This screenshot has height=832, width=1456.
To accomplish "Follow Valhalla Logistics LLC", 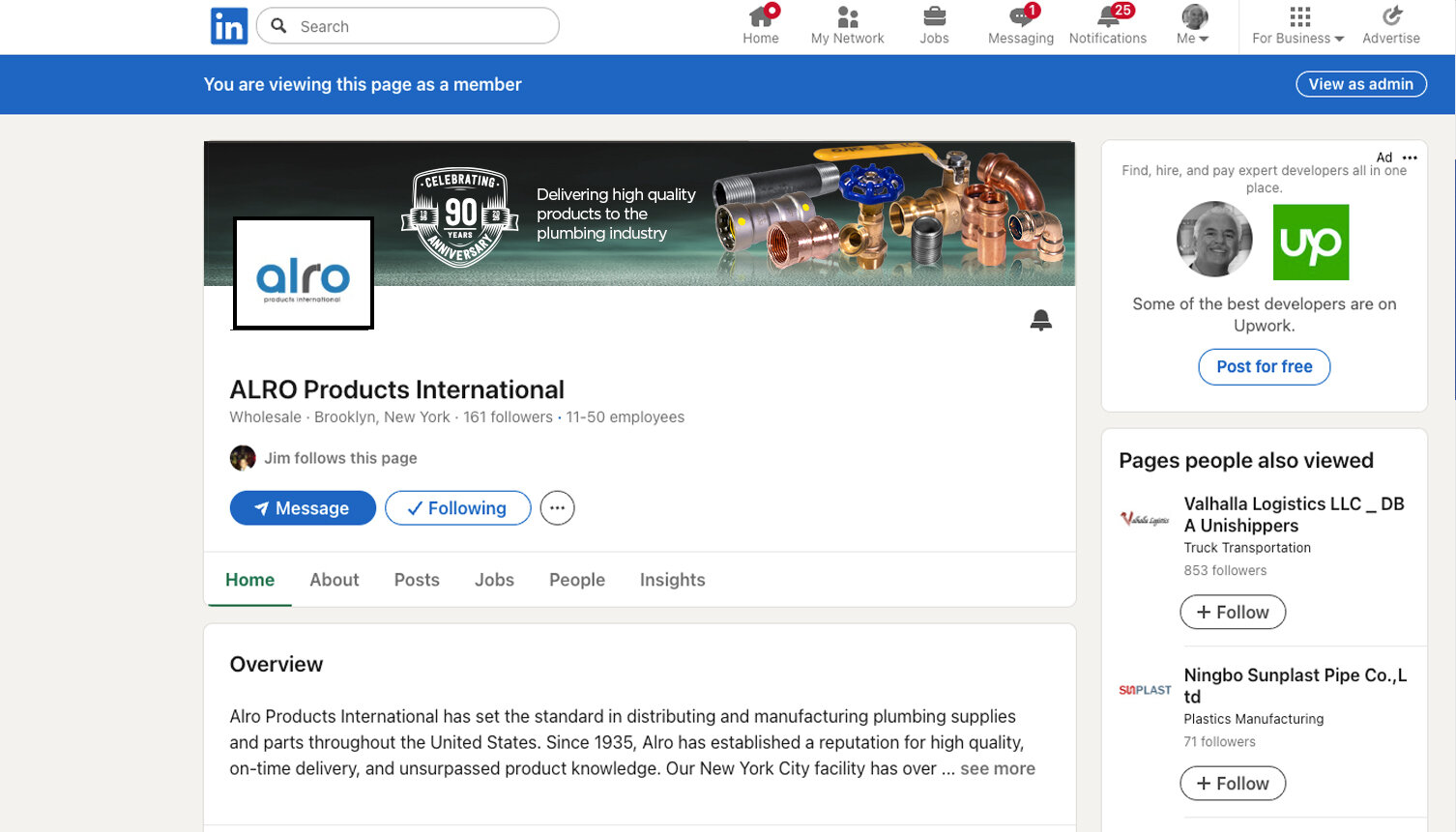I will (1233, 613).
